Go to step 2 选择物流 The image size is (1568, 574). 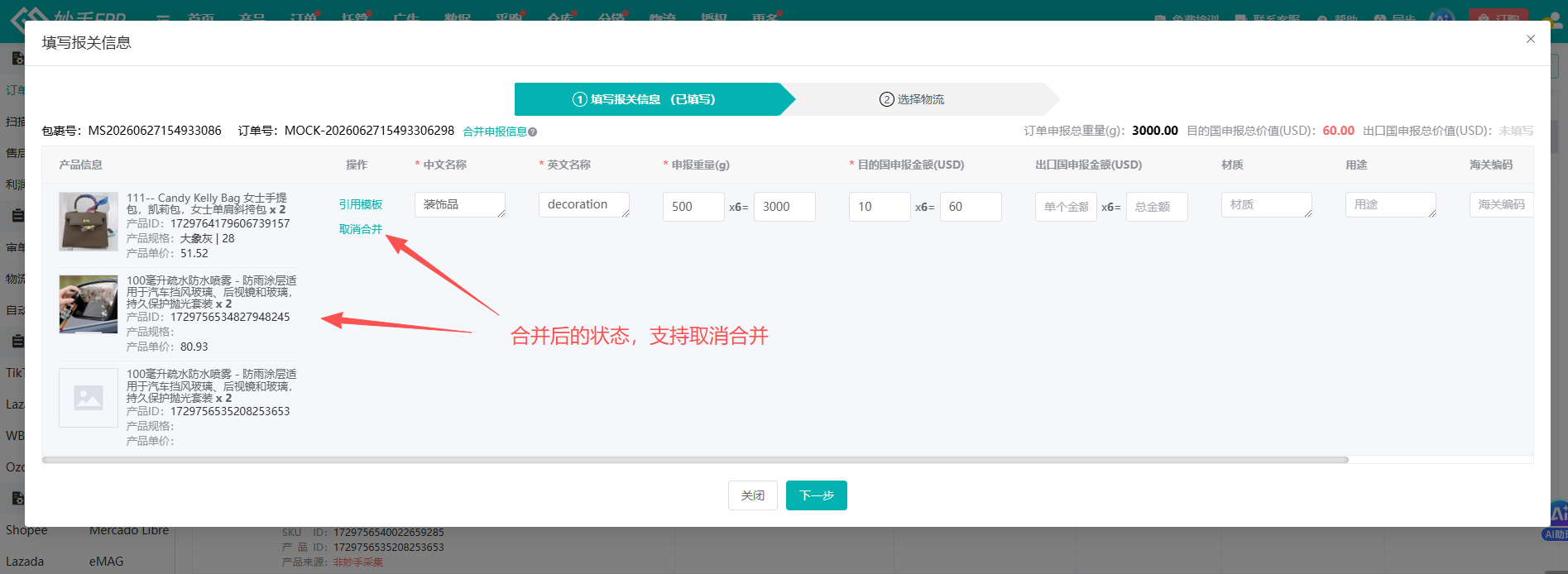coord(911,99)
